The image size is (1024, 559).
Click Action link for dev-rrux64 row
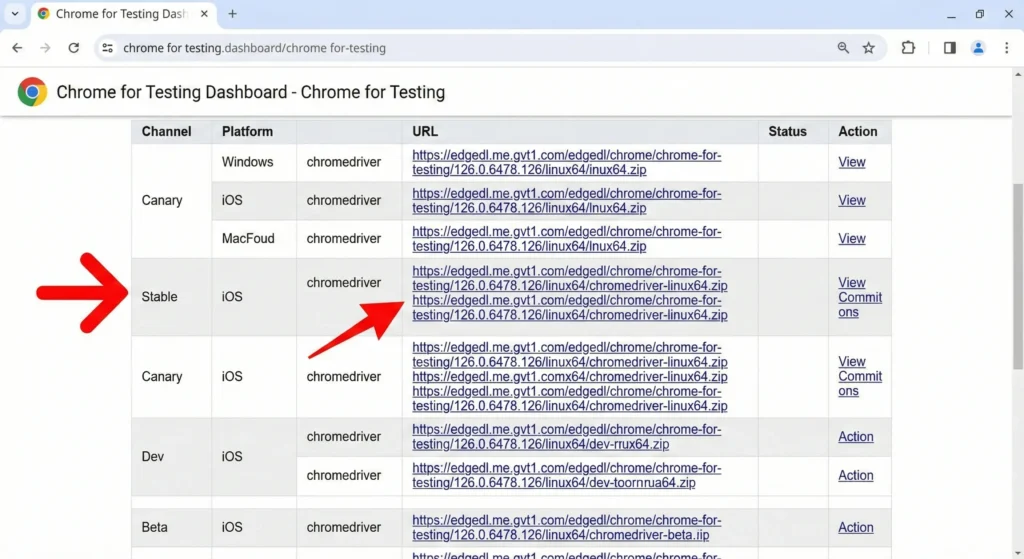856,436
